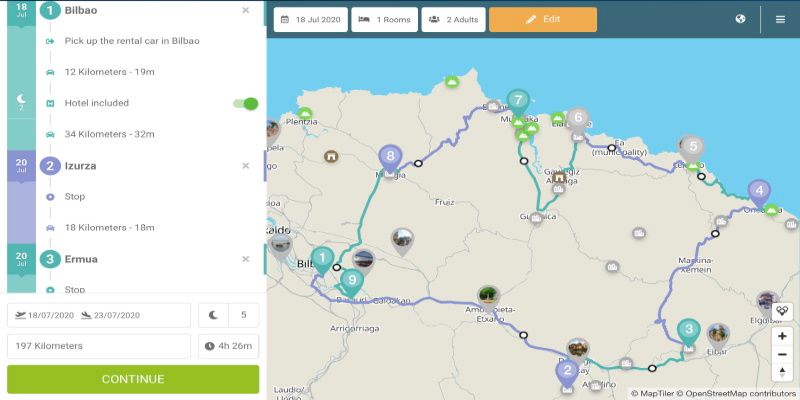Select map marker 2 near Durango
Image resolution: width=800 pixels, height=400 pixels.
pyautogui.click(x=567, y=374)
